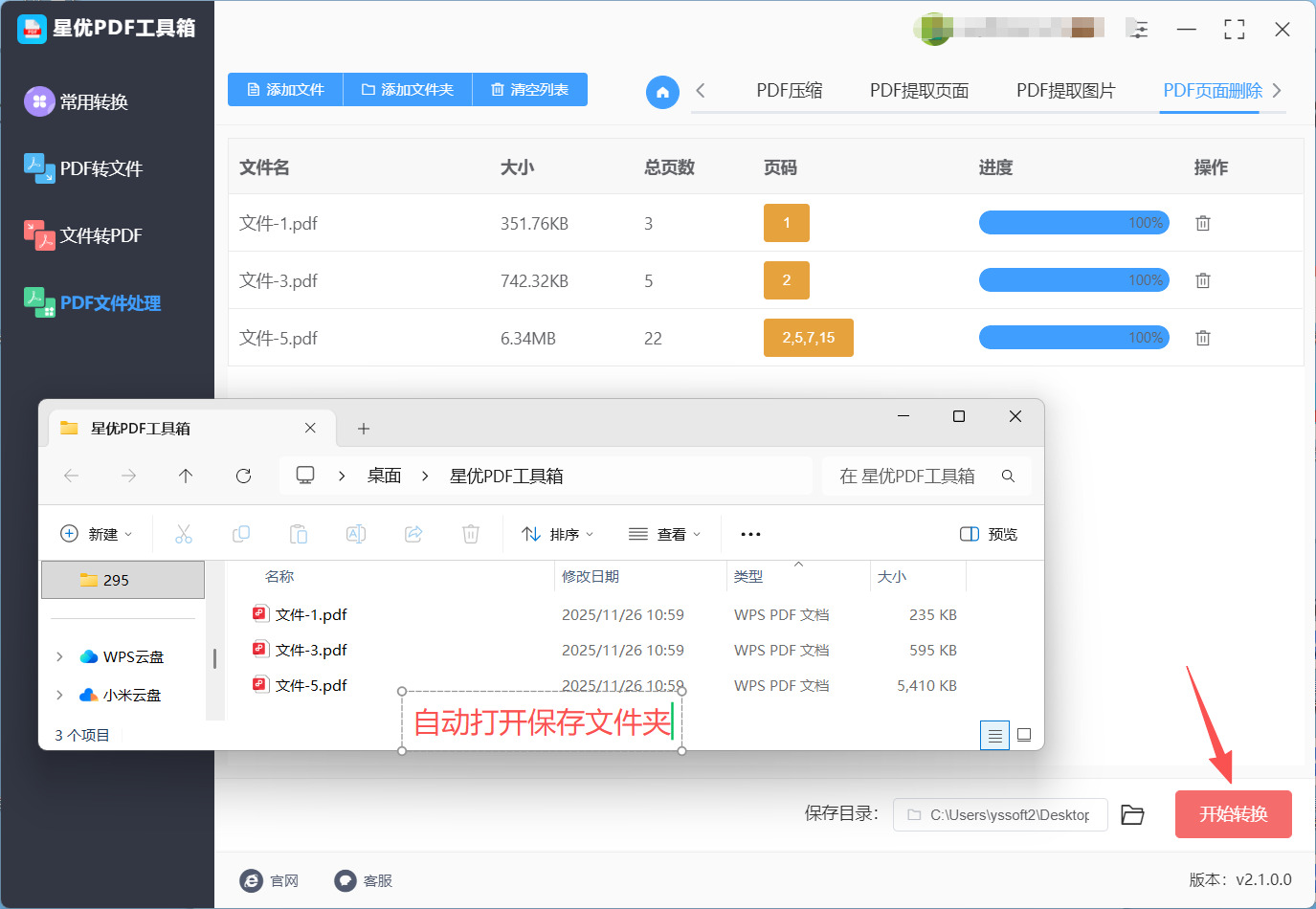
Task: Open the 新建 dropdown in Explorer
Action: click(97, 534)
